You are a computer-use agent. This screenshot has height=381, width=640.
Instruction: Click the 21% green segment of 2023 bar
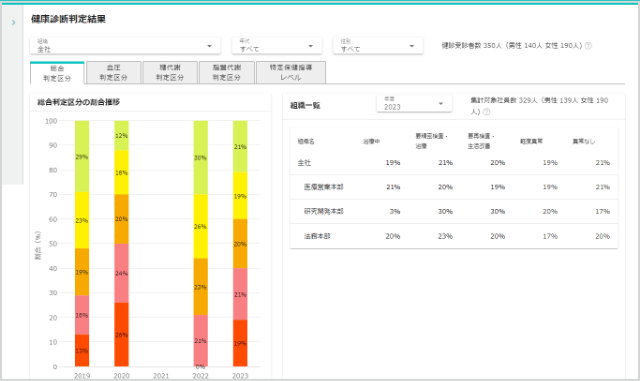(240, 147)
